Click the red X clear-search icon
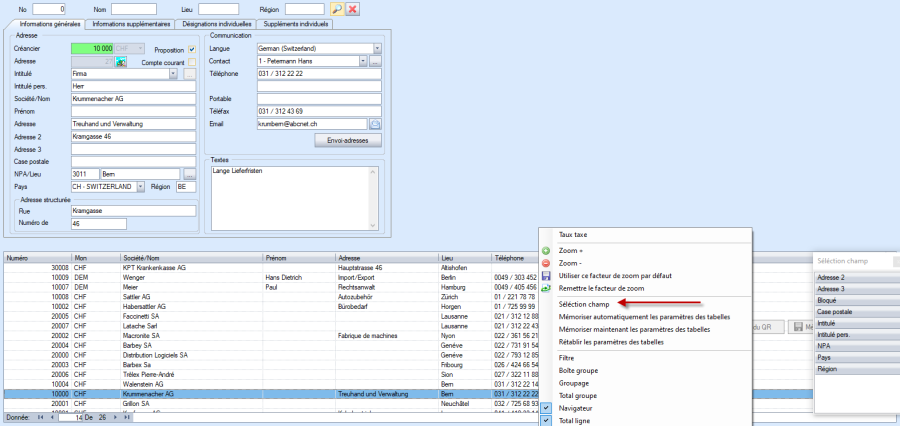This screenshot has width=900, height=426. coord(353,9)
